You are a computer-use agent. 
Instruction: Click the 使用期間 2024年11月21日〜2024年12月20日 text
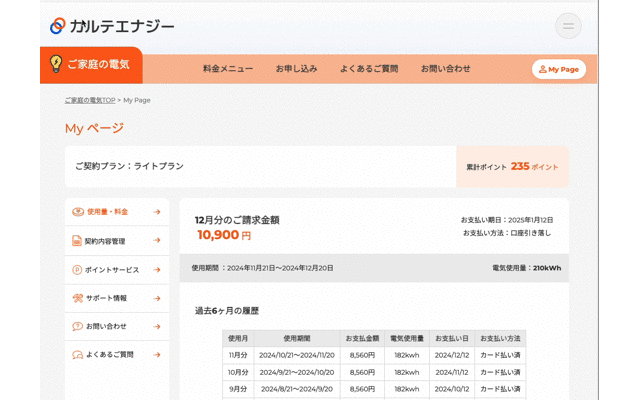262,268
